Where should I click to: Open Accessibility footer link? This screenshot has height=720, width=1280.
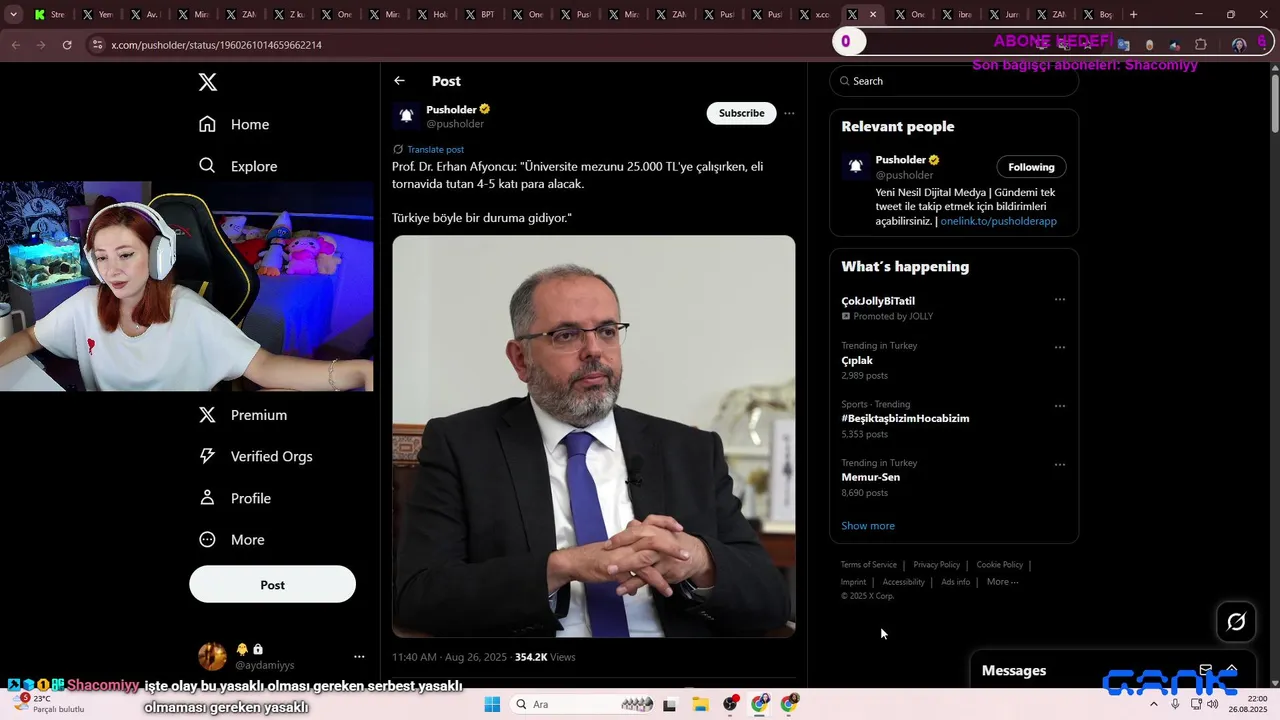[904, 582]
